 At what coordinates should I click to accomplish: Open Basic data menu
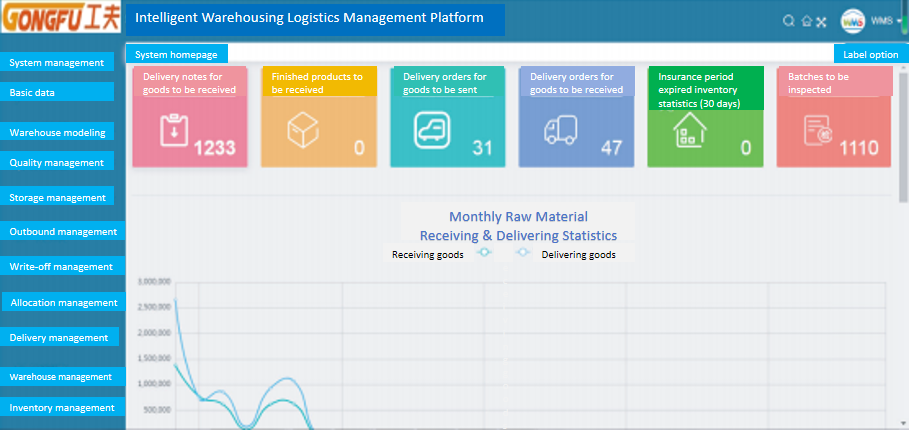coord(57,92)
